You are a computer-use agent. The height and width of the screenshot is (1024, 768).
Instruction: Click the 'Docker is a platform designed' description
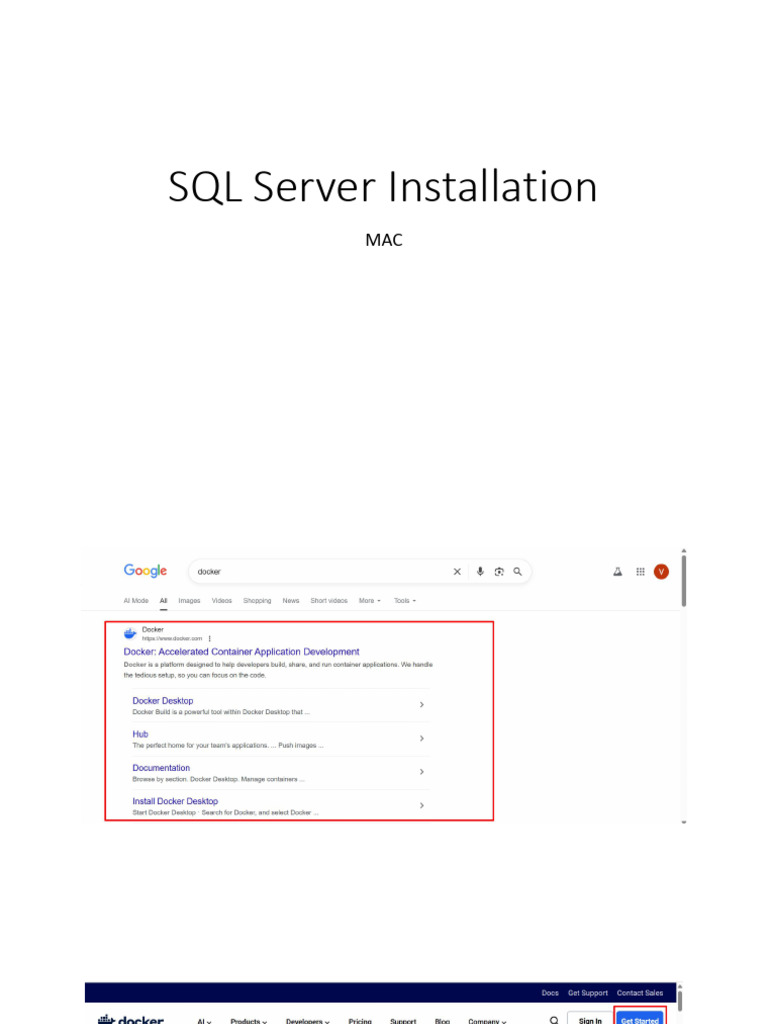[278, 670]
